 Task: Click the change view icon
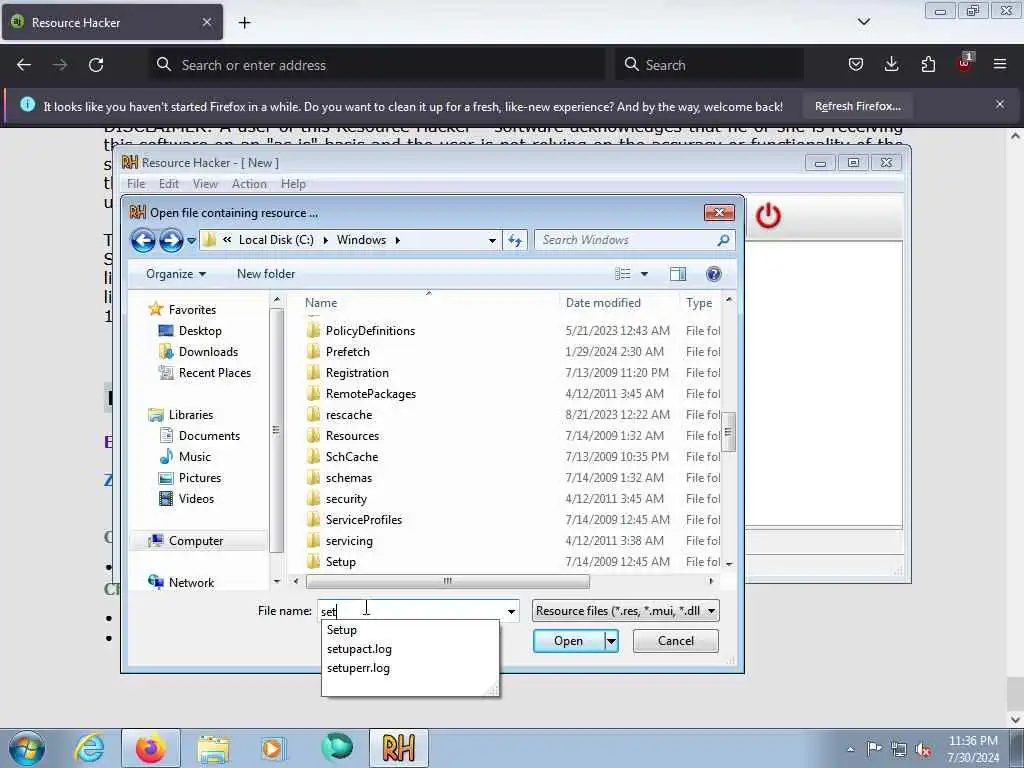coord(623,274)
